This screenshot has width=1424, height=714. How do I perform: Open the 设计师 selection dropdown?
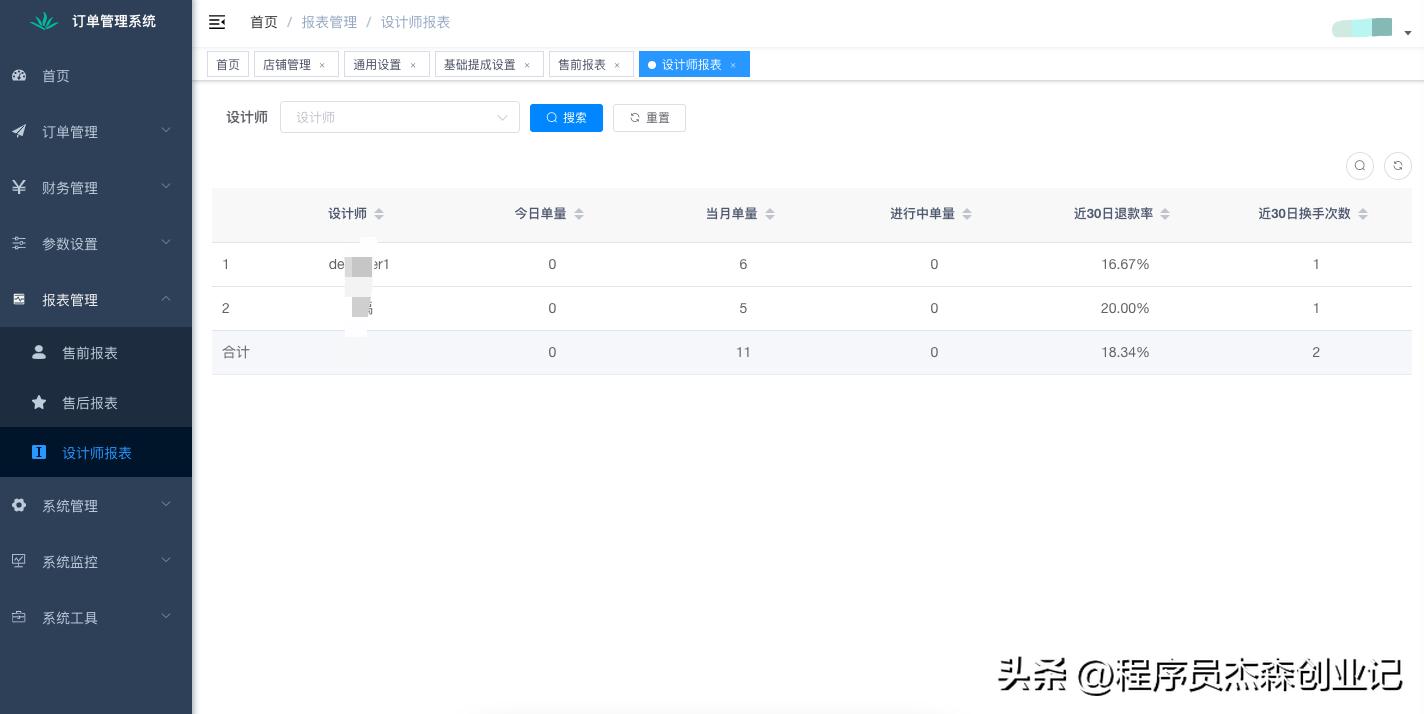400,118
